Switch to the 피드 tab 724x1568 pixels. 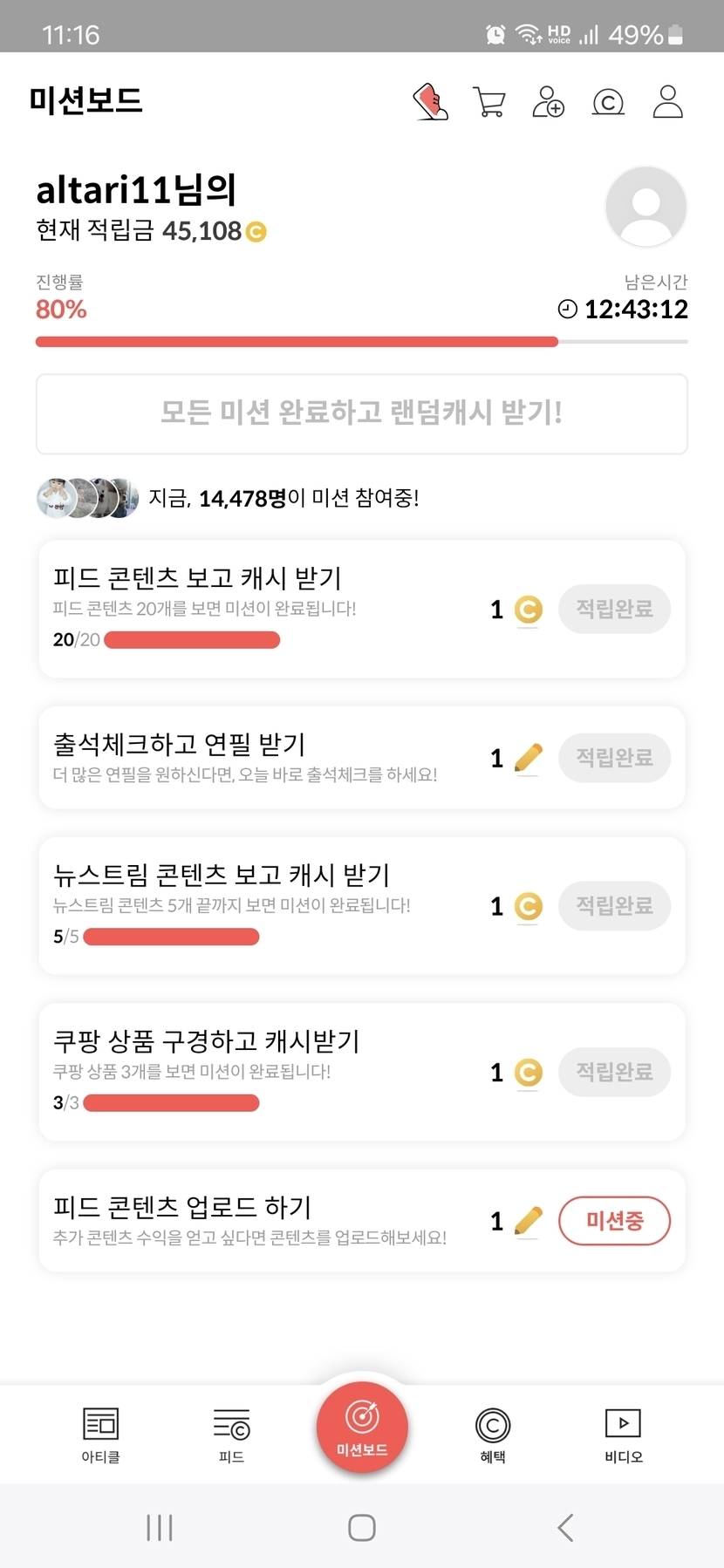point(231,1435)
